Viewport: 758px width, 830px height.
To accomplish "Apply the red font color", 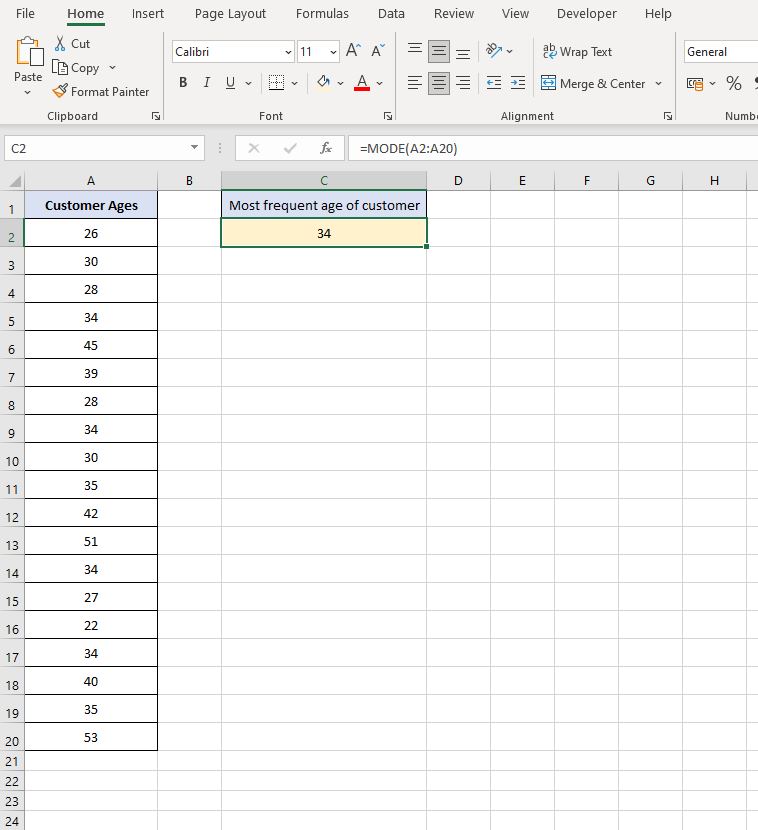I will [362, 83].
